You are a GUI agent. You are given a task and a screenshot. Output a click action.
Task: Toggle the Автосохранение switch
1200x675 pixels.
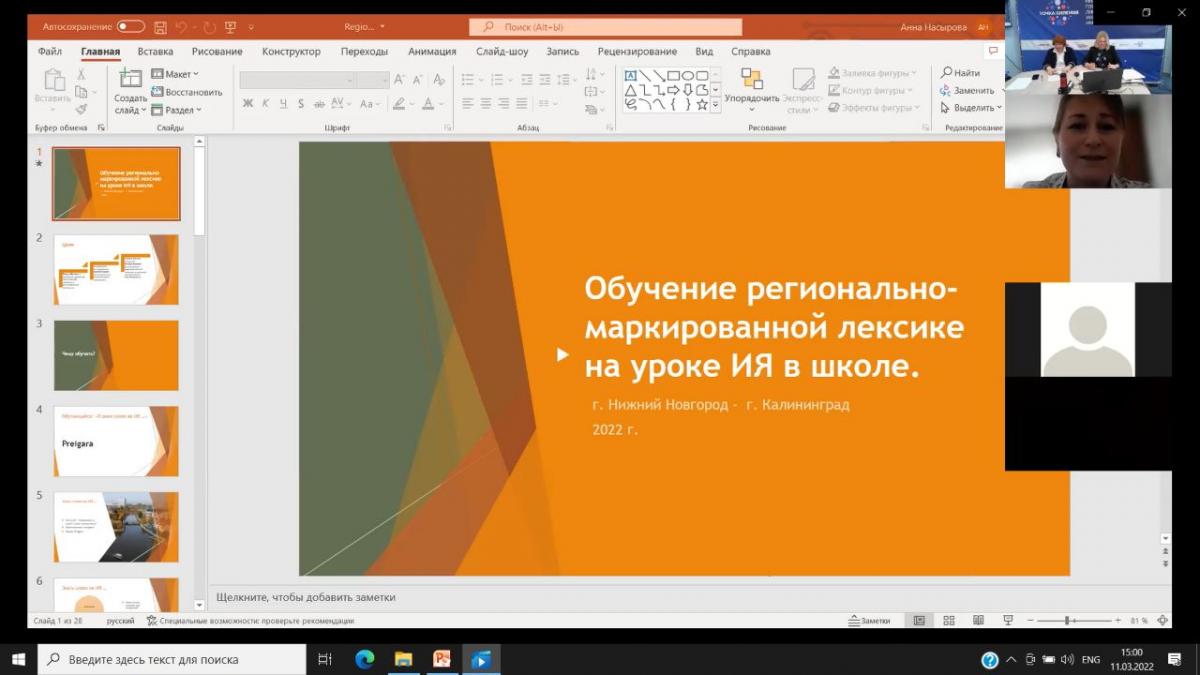click(130, 27)
